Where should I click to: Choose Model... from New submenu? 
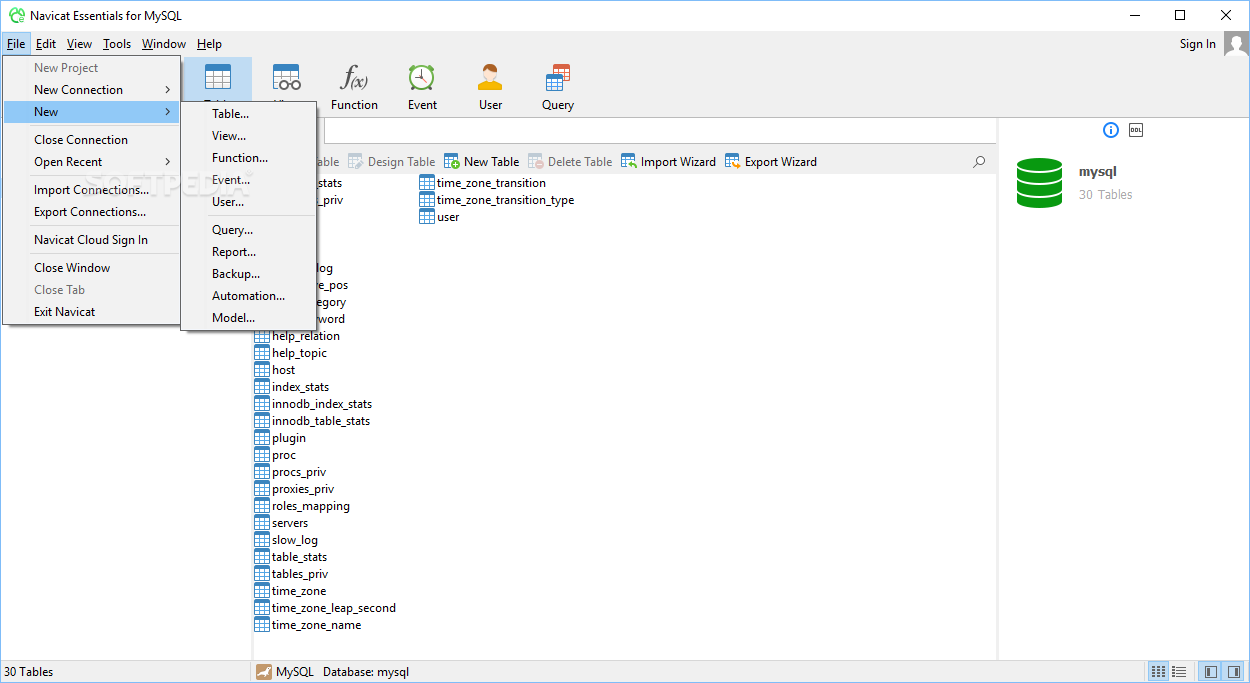248,318
